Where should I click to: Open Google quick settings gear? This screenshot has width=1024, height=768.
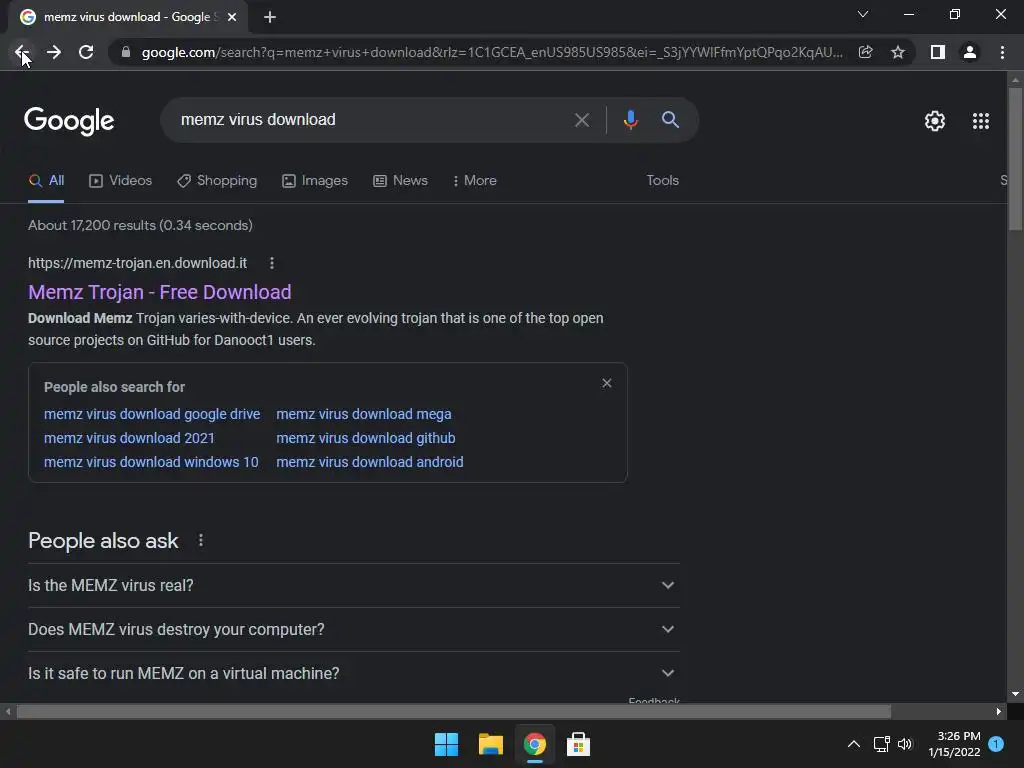click(x=935, y=121)
